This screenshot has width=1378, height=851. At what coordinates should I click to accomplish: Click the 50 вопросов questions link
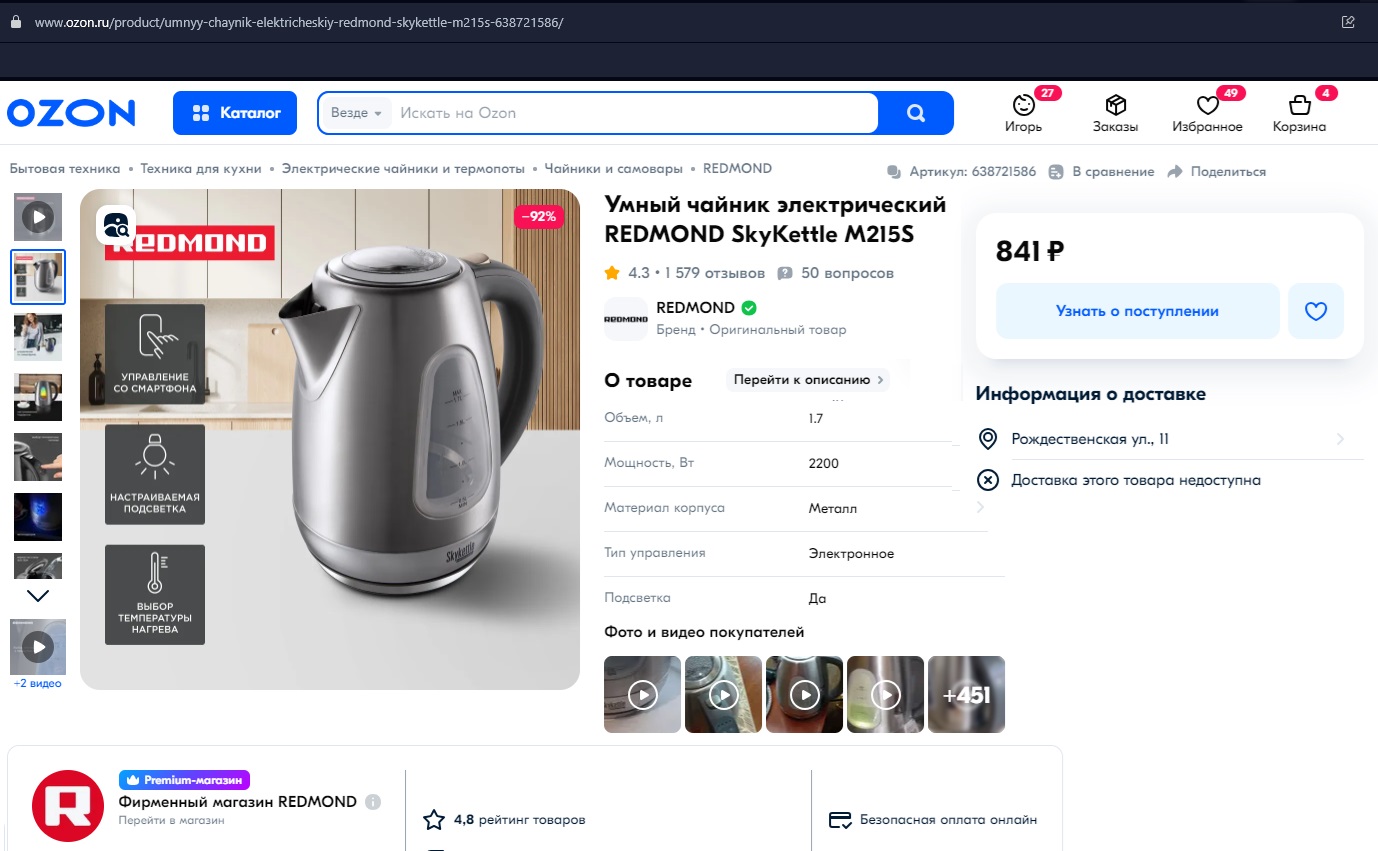pyautogui.click(x=835, y=273)
